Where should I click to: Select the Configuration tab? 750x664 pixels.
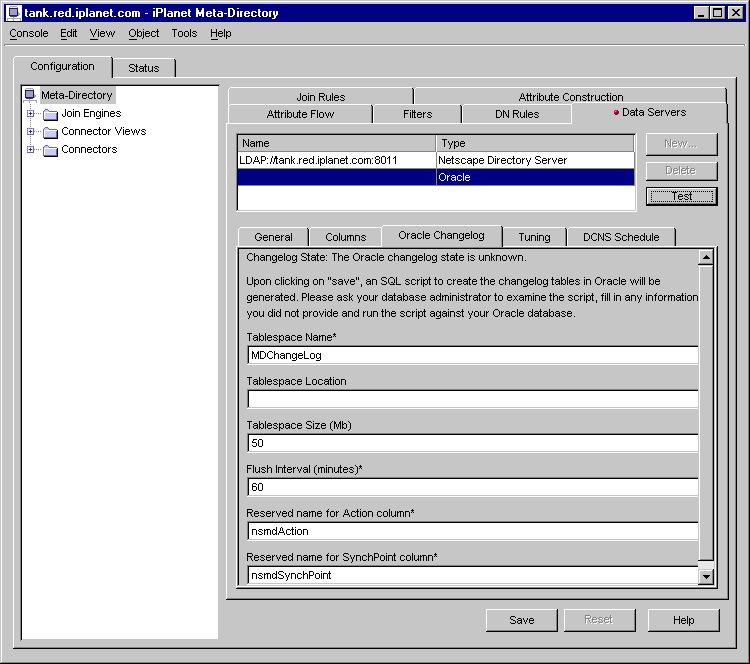[x=62, y=66]
